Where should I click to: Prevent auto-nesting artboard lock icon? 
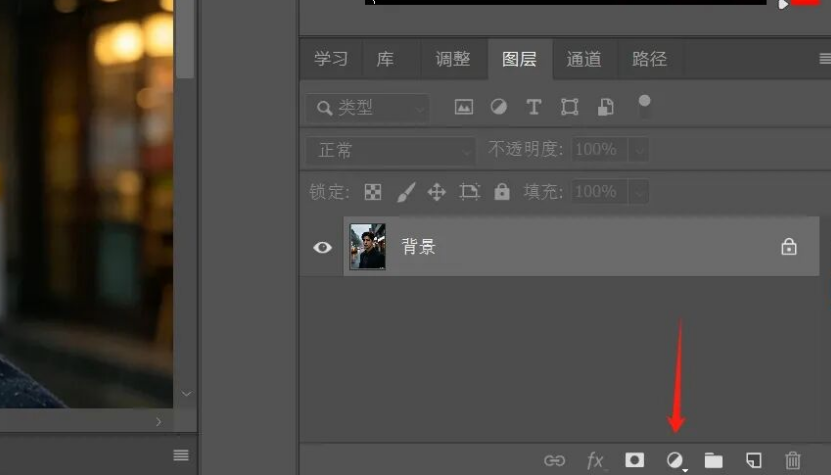(470, 191)
